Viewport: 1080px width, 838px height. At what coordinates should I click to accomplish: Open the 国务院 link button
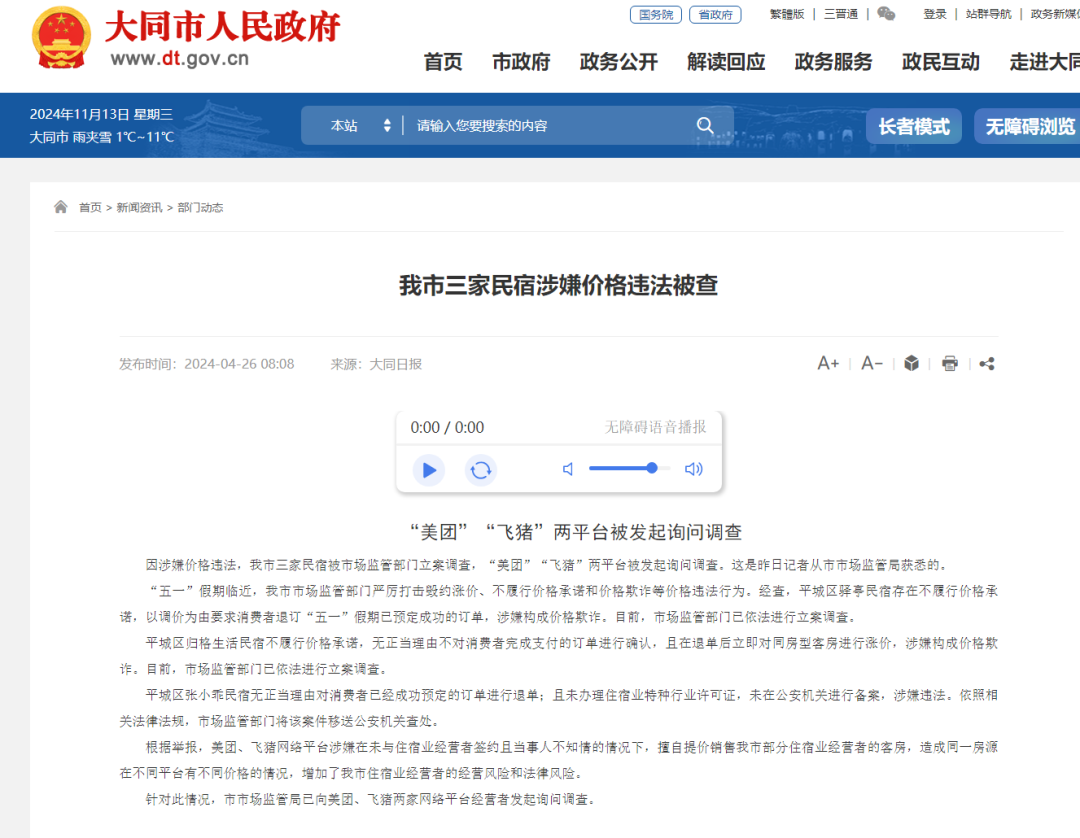click(x=655, y=13)
